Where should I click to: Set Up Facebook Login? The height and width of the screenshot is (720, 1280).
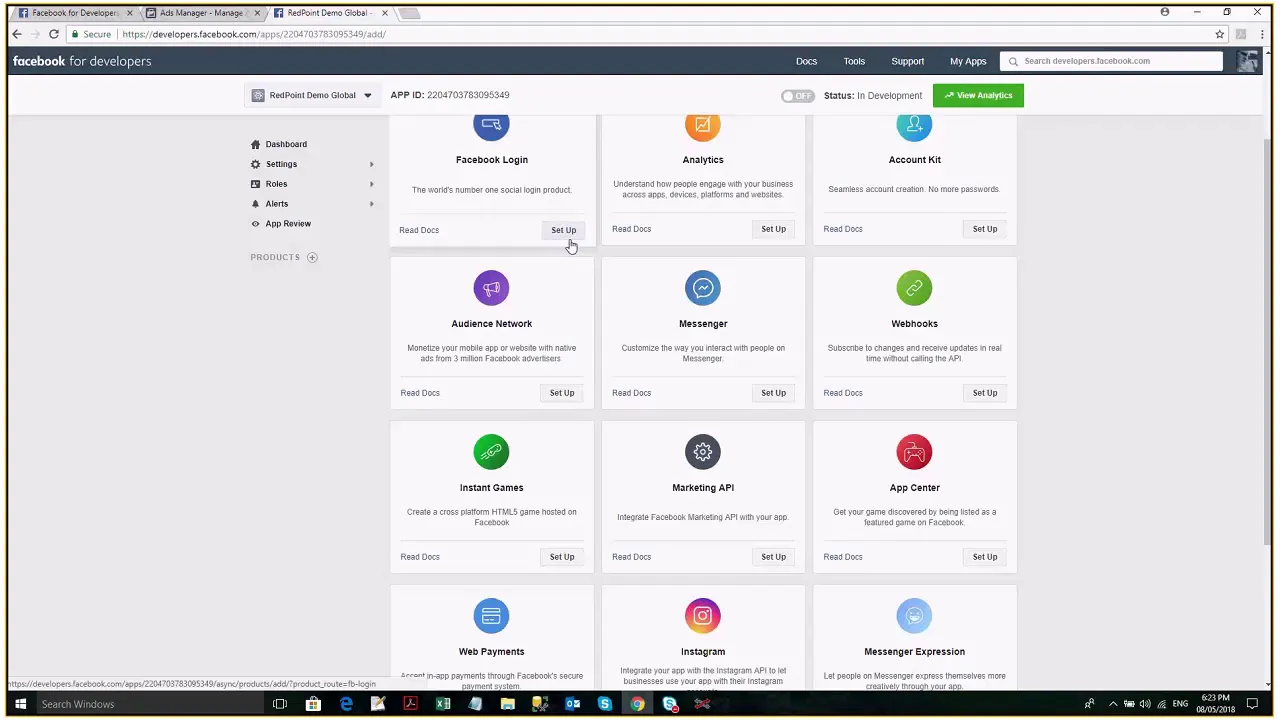pos(563,230)
